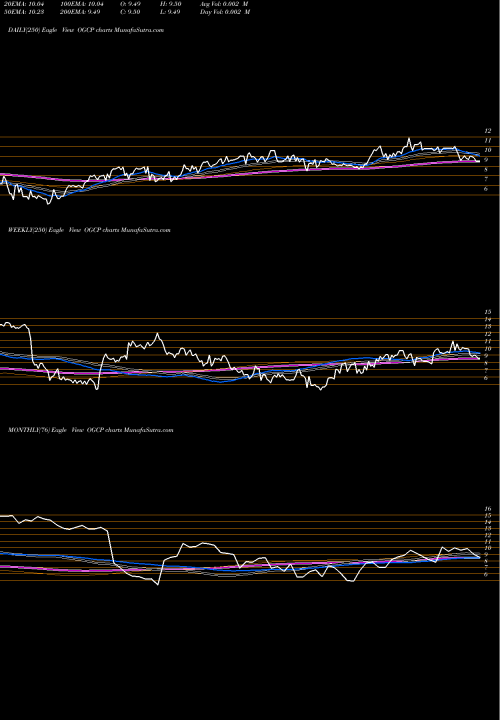Click the 6 axis label on monthly chart
500x720 pixels.
(x=486, y=574)
